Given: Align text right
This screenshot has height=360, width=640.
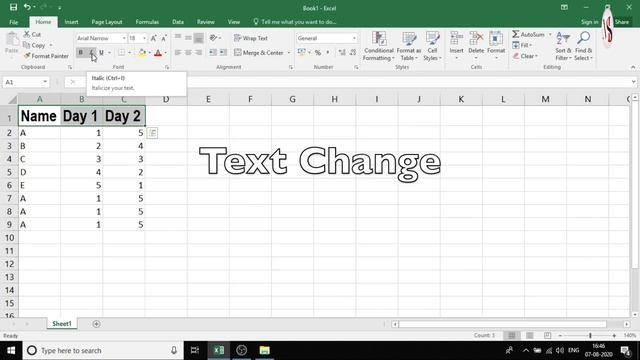Looking at the screenshot, I should [198, 52].
